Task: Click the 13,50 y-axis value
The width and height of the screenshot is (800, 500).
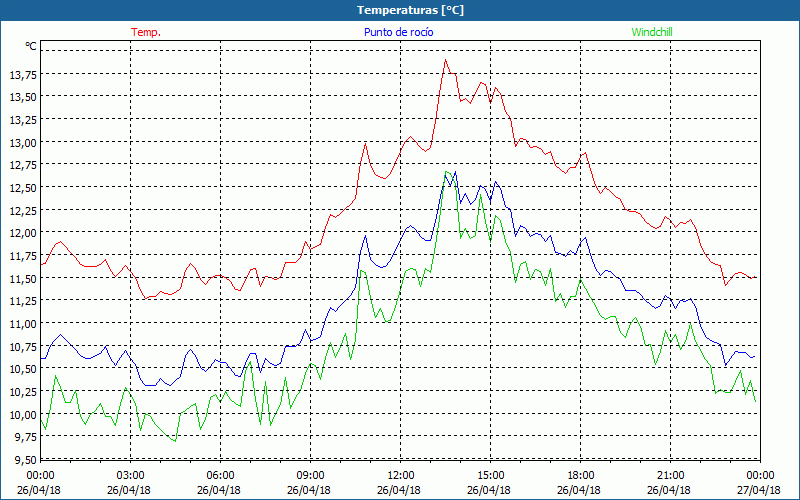Action: click(23, 97)
